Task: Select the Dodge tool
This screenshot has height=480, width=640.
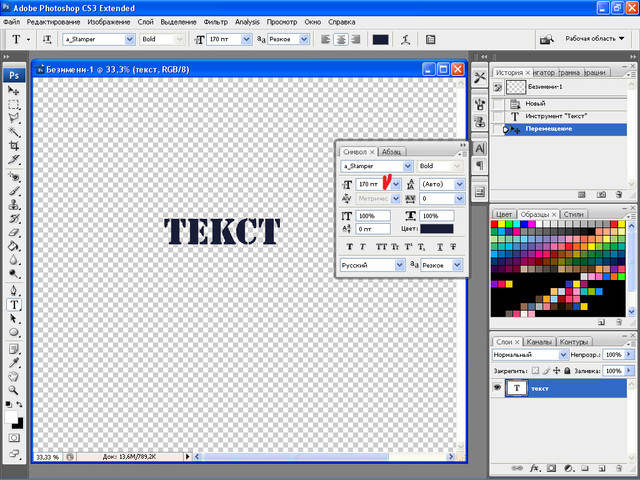Action: (x=13, y=273)
